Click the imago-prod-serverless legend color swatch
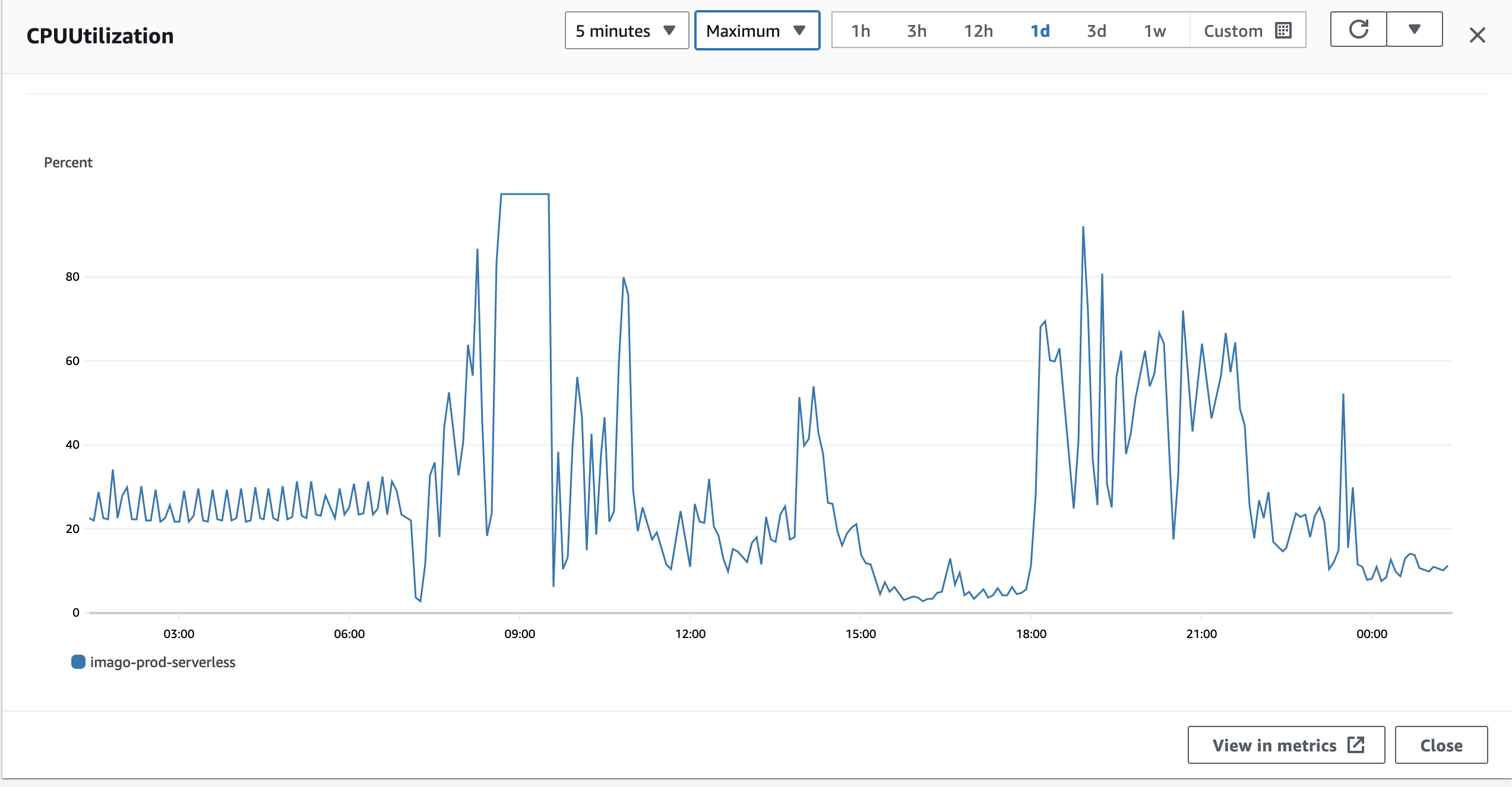The width and height of the screenshot is (1512, 787). [x=78, y=662]
